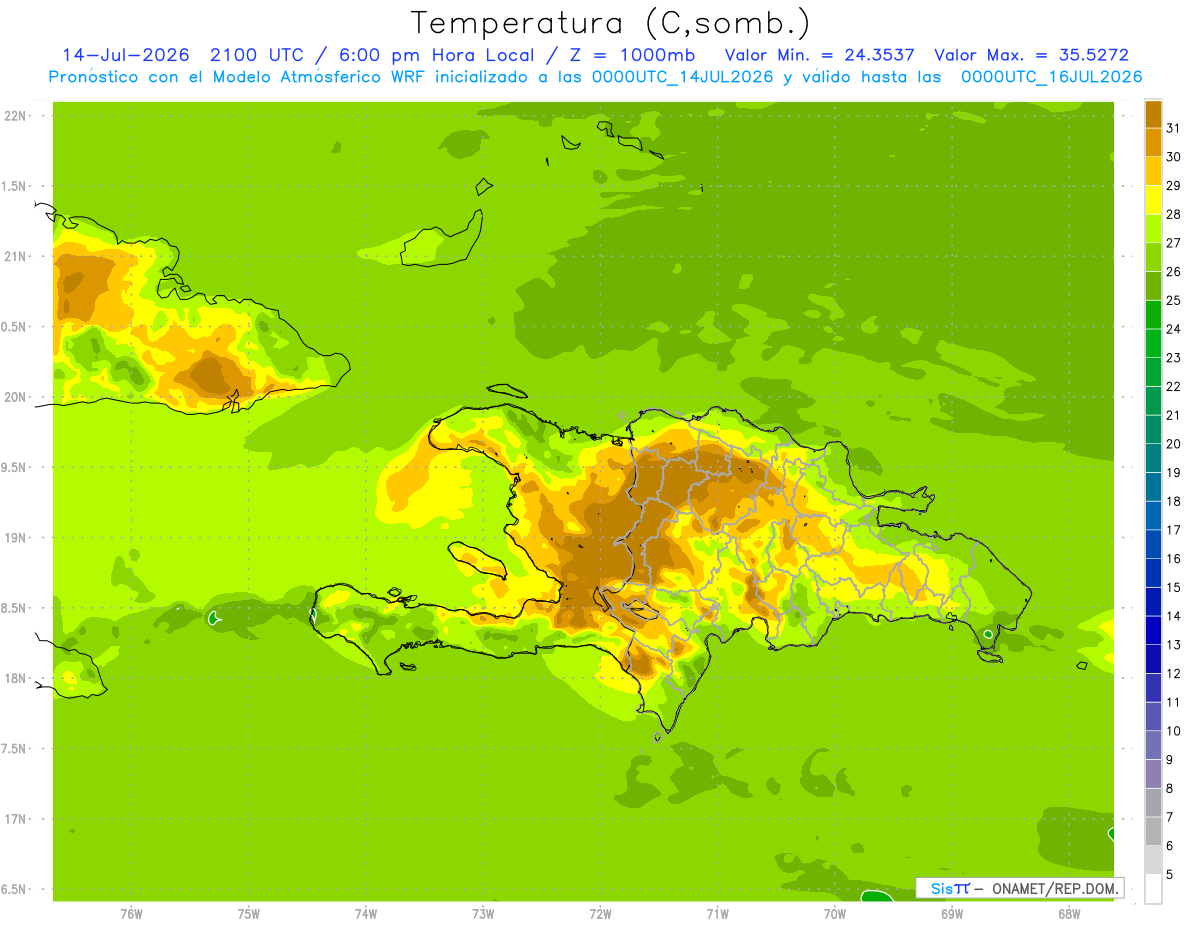
Task: Click the '71W' longitude axis label
Action: [717, 913]
